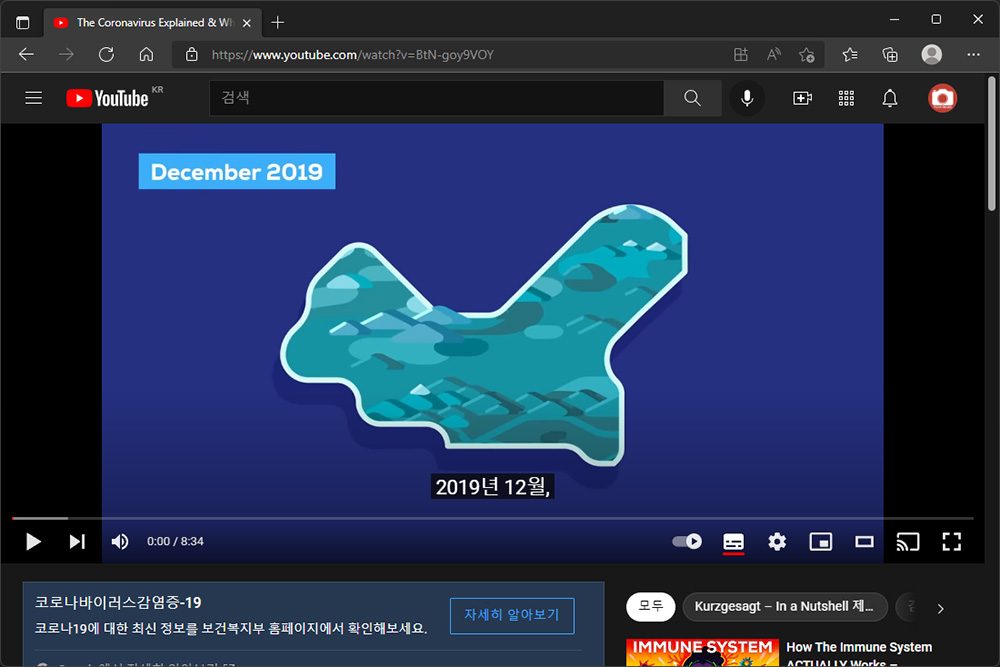Click the 코로나바이러스감염증-19 heading

tap(118, 603)
